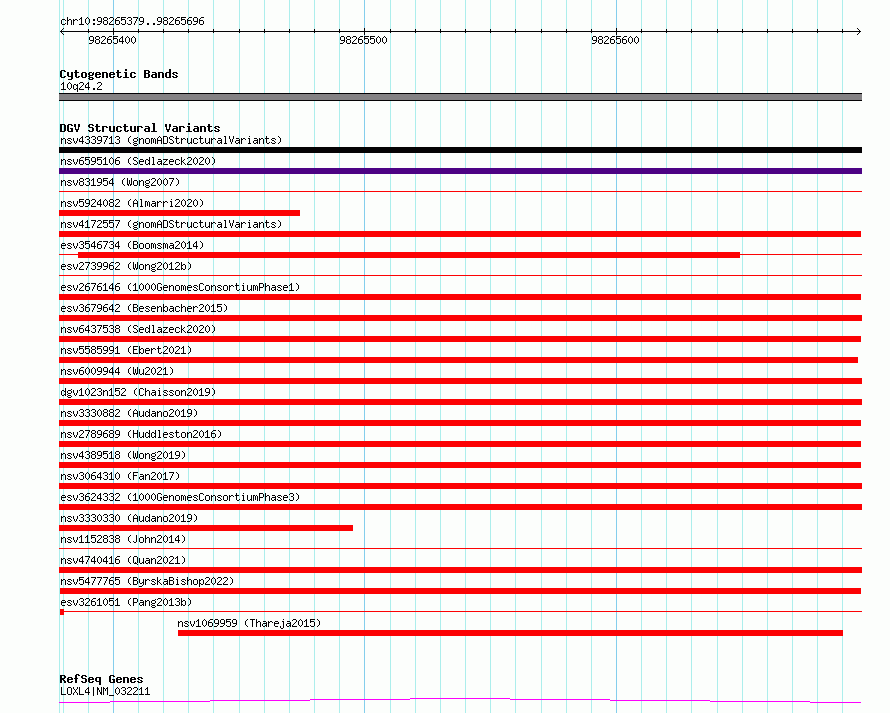Click the magenta LOXL4 gene line
Viewport: 890px width, 713px height.
(x=460, y=701)
